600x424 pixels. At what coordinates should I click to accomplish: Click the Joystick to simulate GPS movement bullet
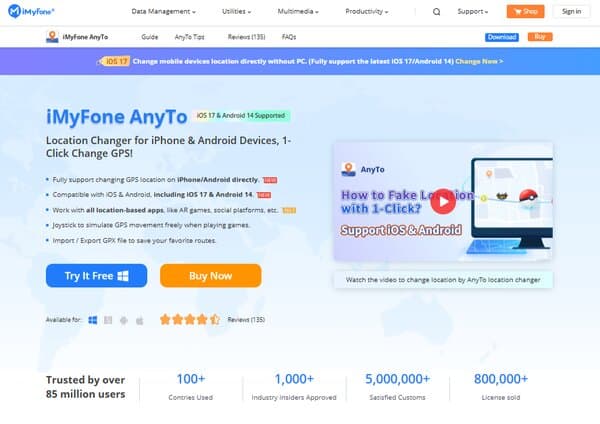point(151,225)
